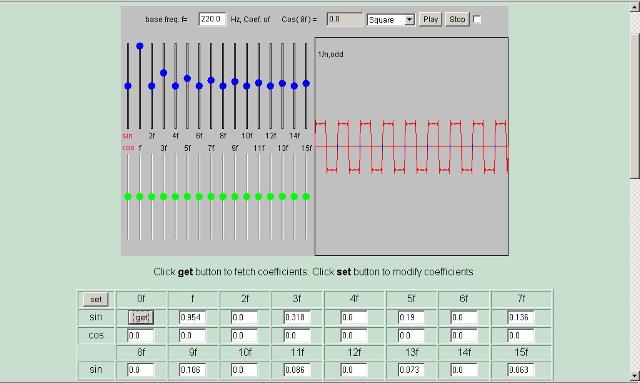The image size is (640, 383).
Task: Click the base frequency input field
Action: tap(212, 19)
